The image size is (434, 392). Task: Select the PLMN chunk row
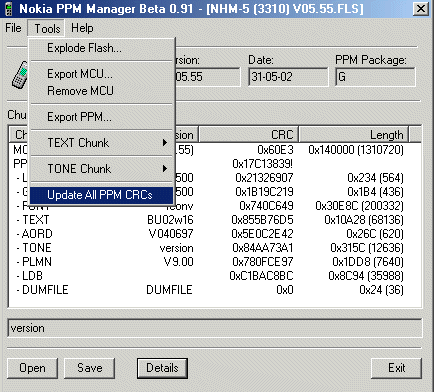pyautogui.click(x=215, y=262)
